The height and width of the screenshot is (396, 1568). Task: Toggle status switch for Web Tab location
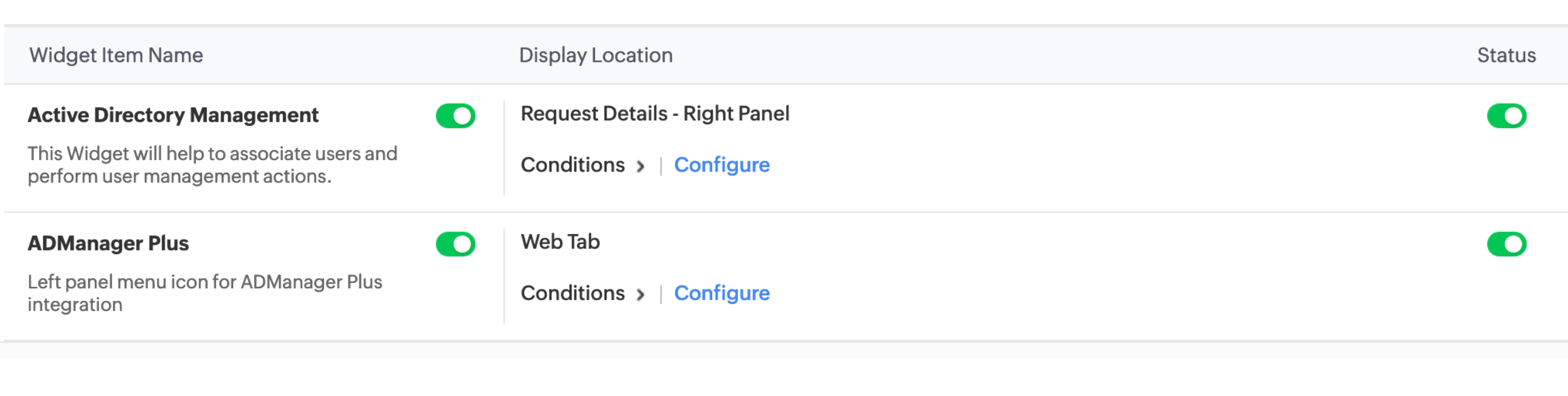pos(1506,244)
